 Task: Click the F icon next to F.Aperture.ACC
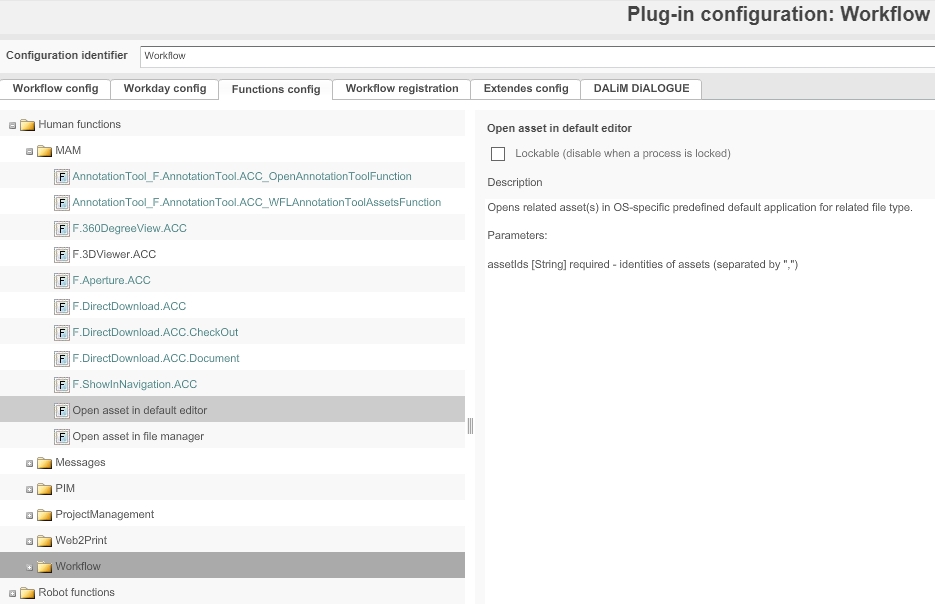point(62,280)
